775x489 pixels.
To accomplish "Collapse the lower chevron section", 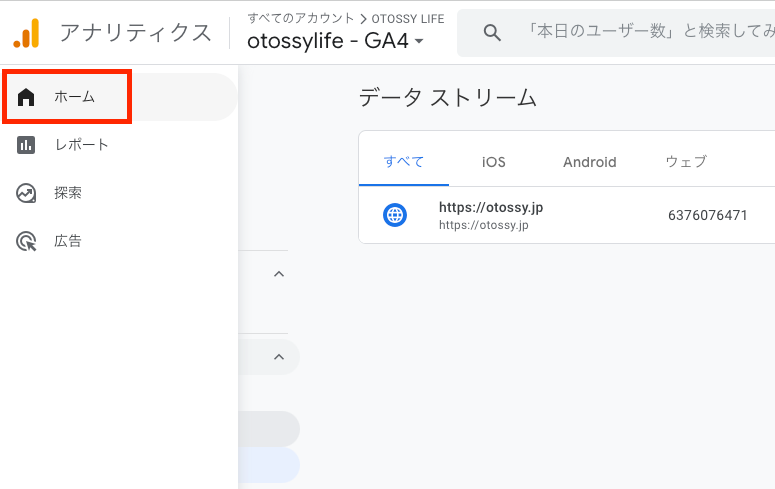I will pos(279,357).
